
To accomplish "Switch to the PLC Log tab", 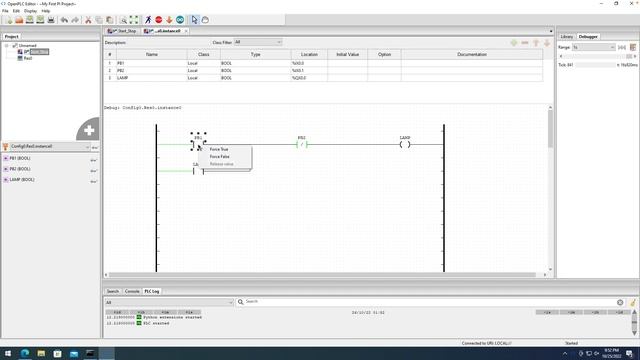I will click(152, 291).
